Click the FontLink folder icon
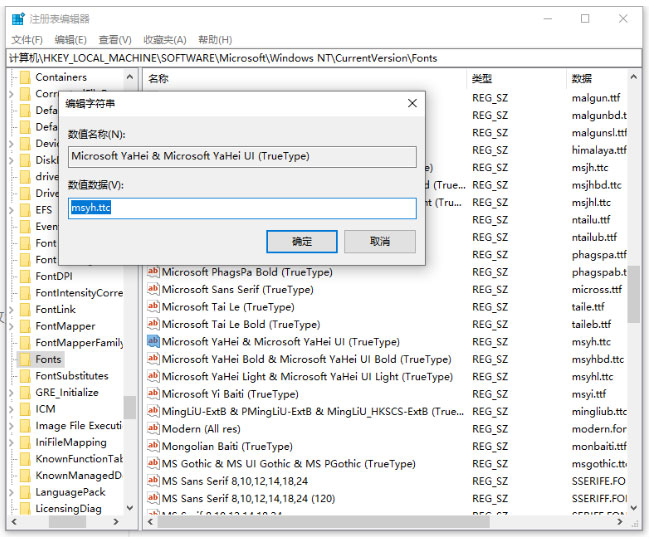This screenshot has height=539, width=650. point(25,309)
